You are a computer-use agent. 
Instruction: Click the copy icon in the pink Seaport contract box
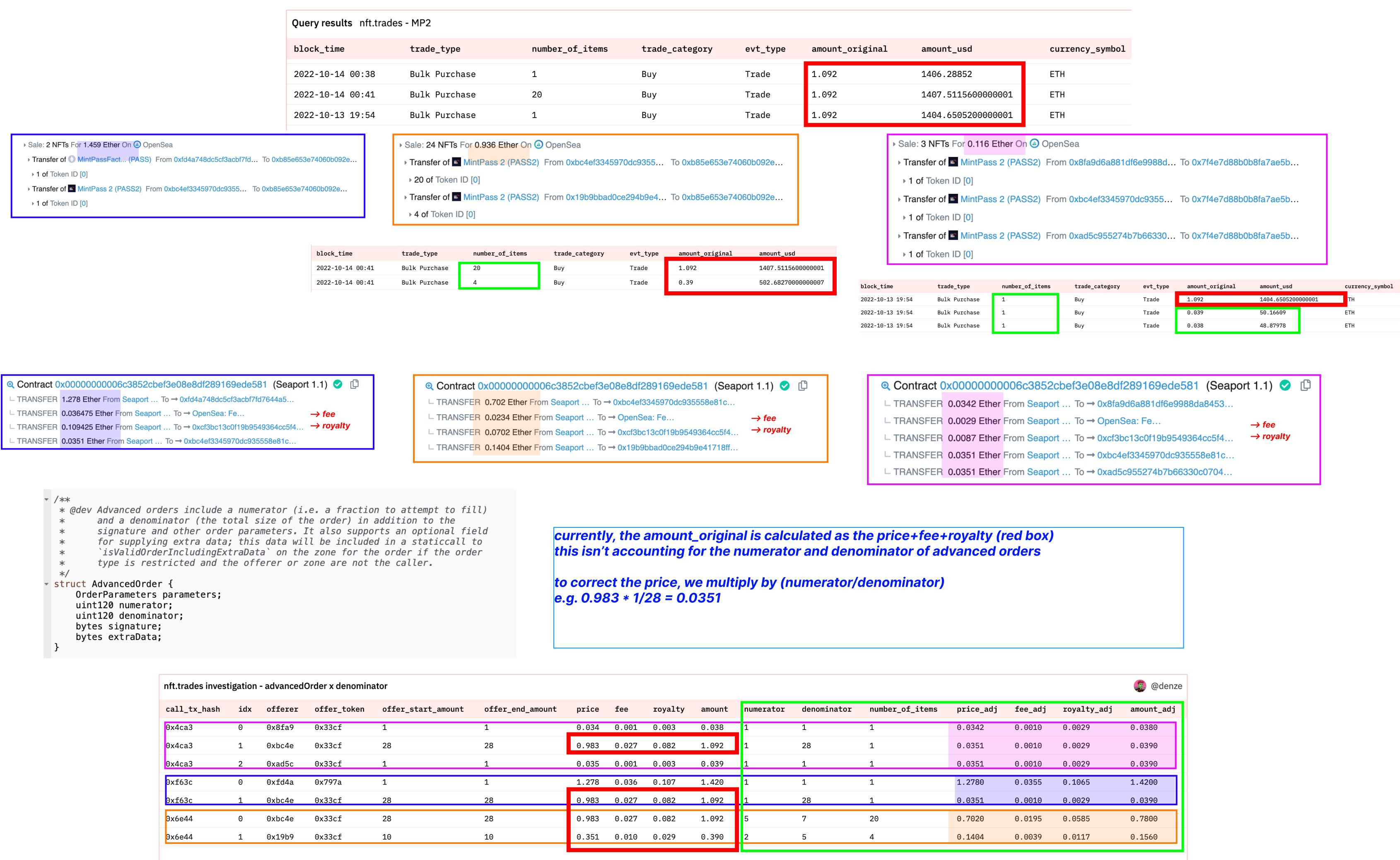pos(1306,385)
